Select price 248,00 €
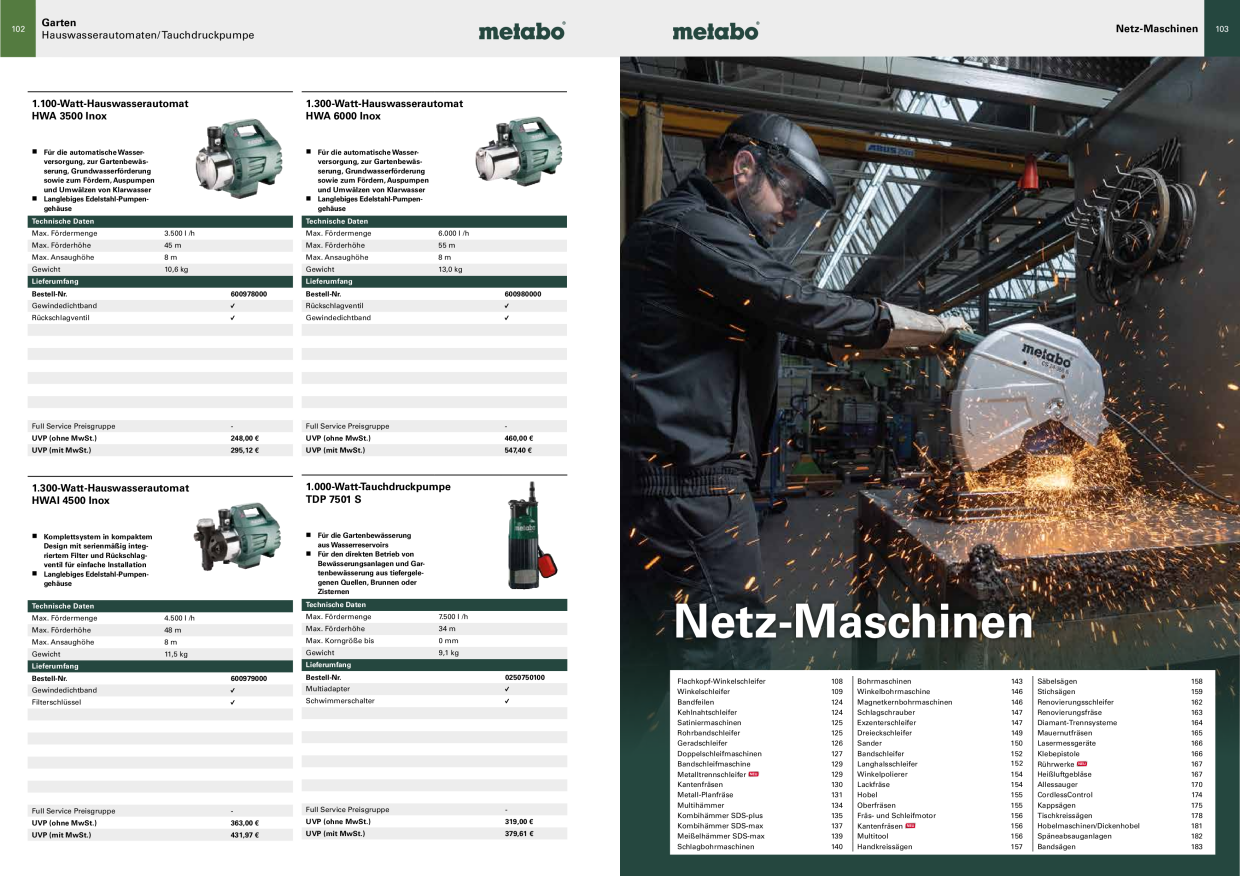The width and height of the screenshot is (1240, 876). coord(244,438)
